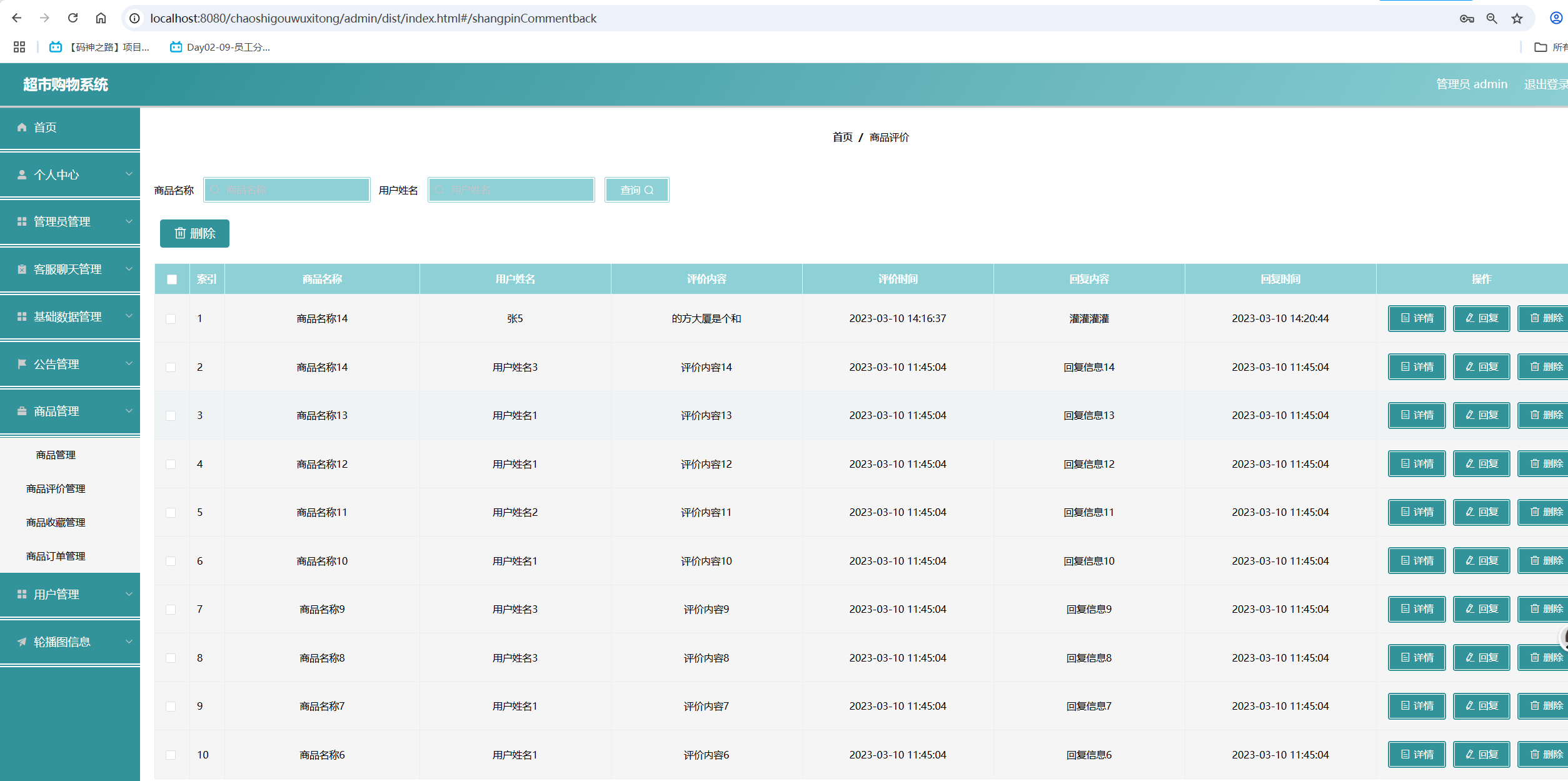Click the 管理员管理 grid icon
1568x781 pixels.
click(x=22, y=221)
